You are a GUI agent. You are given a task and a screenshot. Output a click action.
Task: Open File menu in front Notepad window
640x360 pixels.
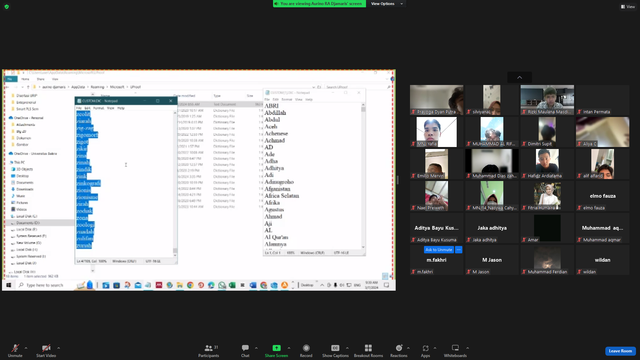(x=79, y=108)
